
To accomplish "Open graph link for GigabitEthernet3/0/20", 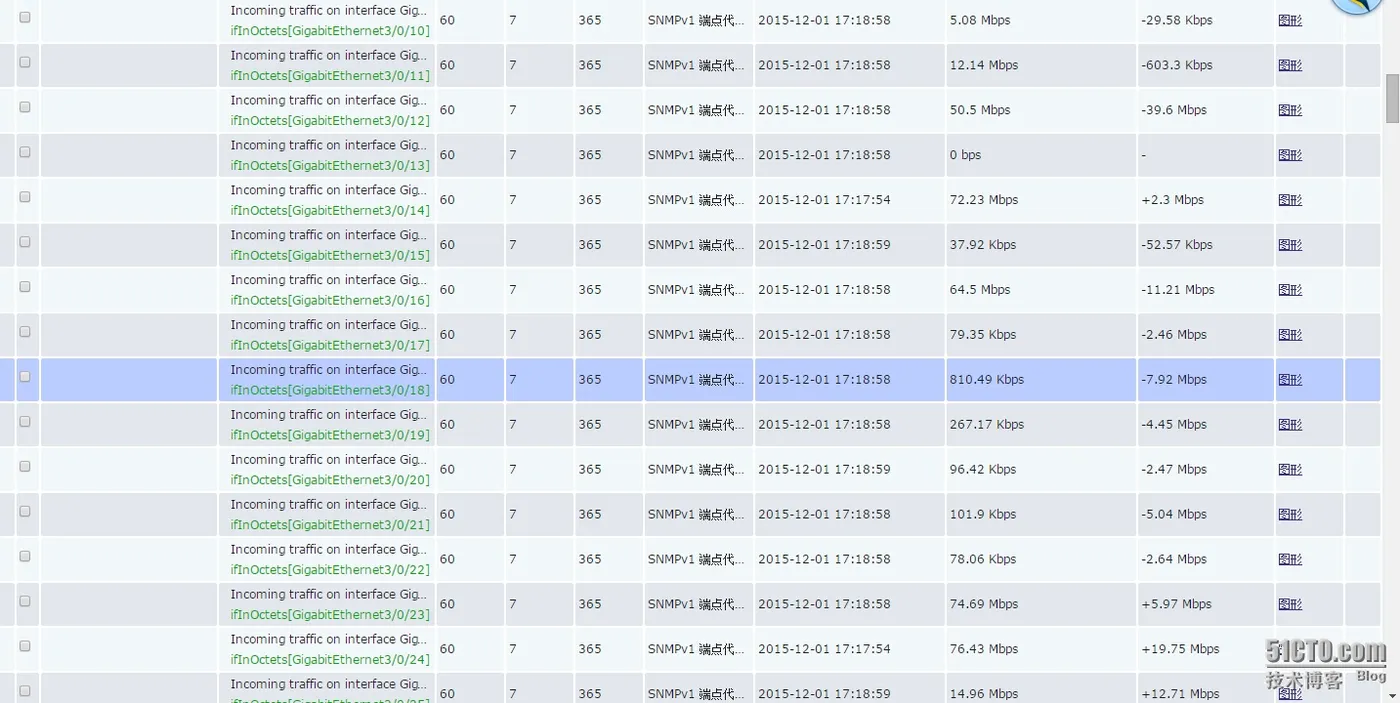I will (1290, 470).
